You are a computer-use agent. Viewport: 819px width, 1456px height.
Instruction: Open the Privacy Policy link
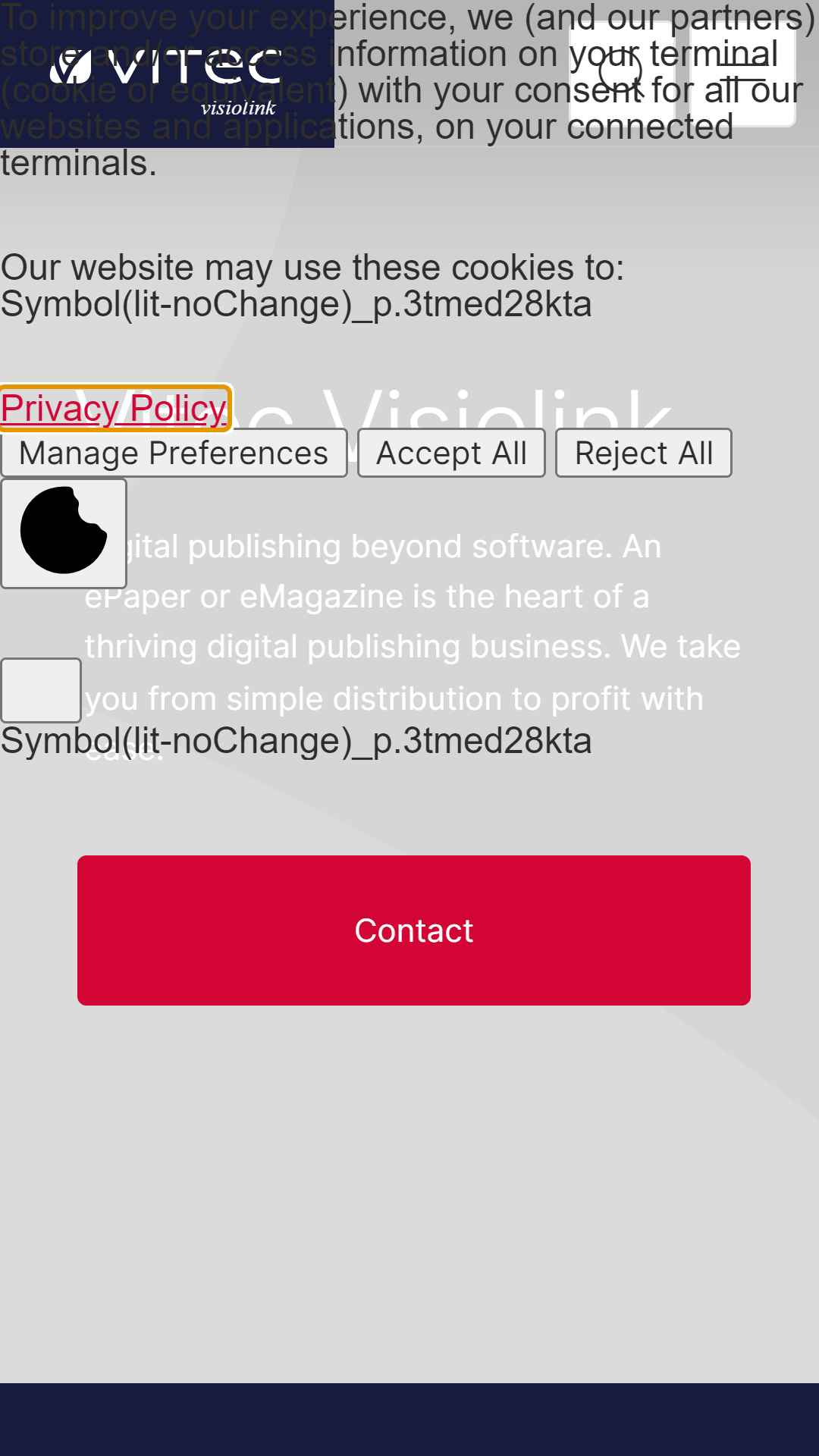tap(114, 409)
